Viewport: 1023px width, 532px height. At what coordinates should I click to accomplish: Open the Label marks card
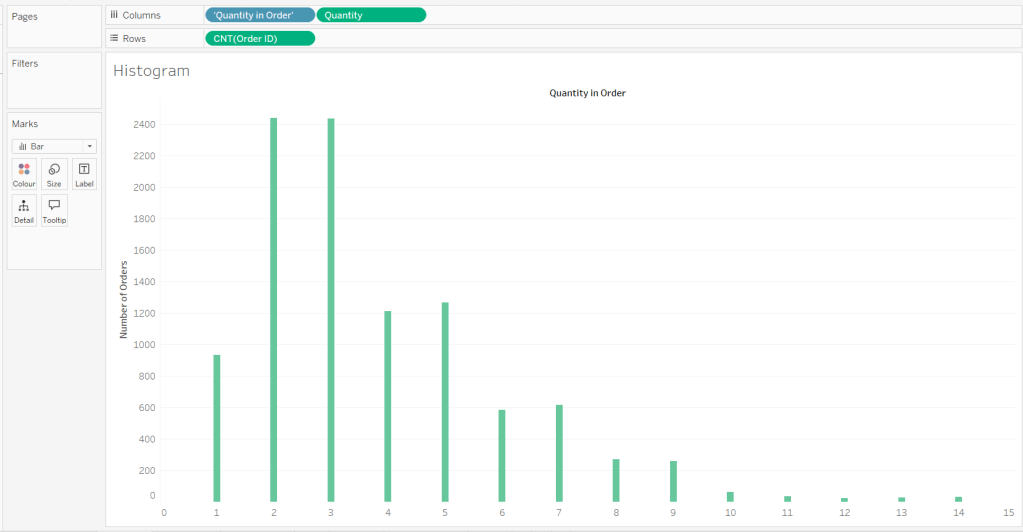pos(84,174)
